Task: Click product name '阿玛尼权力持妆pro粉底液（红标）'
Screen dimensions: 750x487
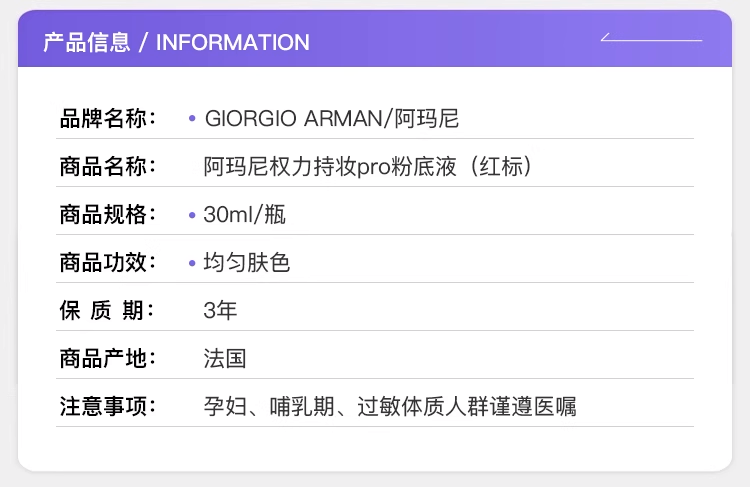Action: [369, 166]
